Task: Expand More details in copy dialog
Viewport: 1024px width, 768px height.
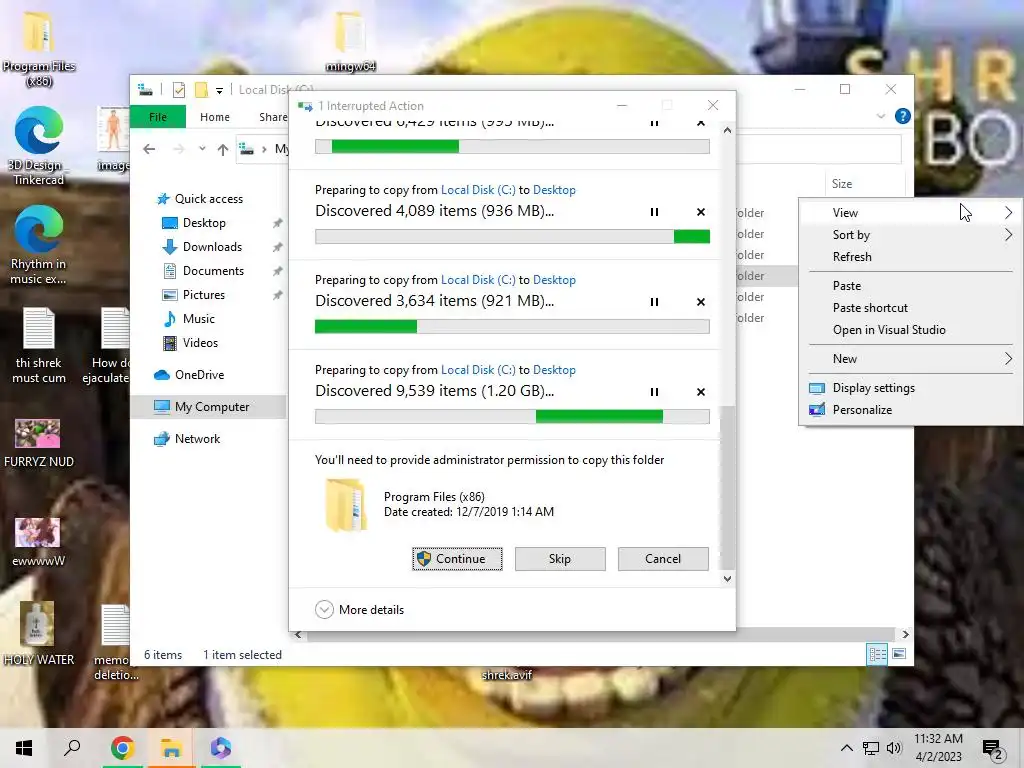Action: pyautogui.click(x=360, y=609)
